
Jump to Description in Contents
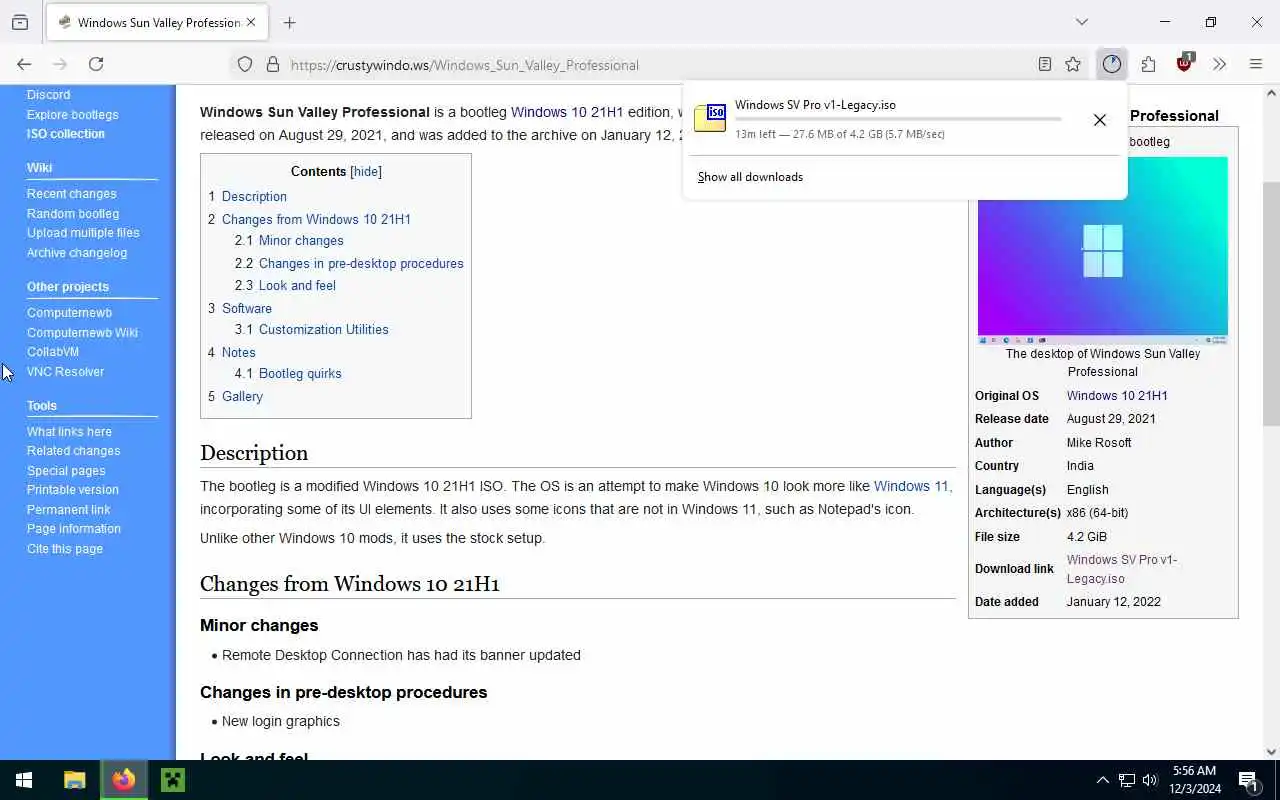click(254, 197)
